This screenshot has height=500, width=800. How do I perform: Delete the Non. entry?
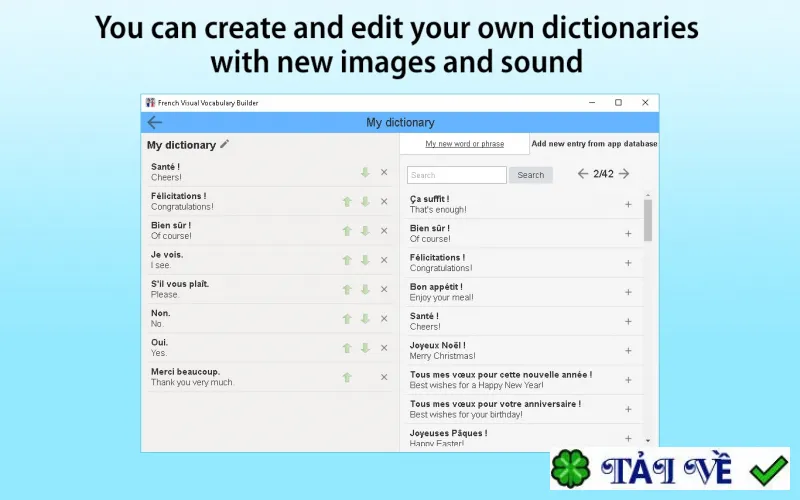click(x=384, y=318)
